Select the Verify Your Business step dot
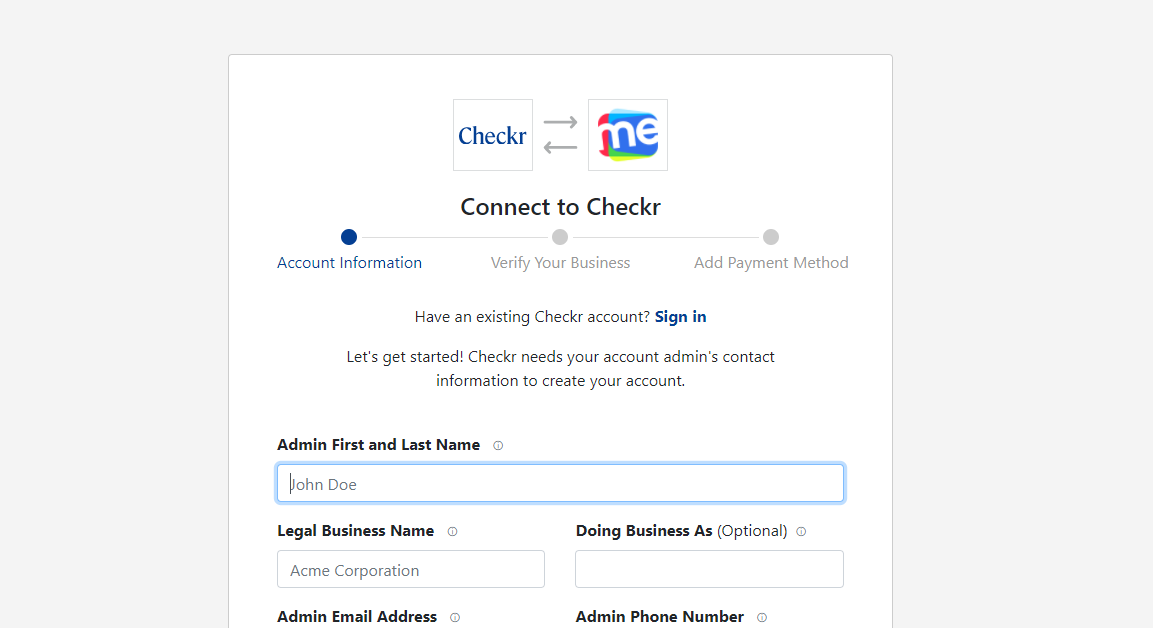Screen dimensions: 1153x628 tap(560, 237)
